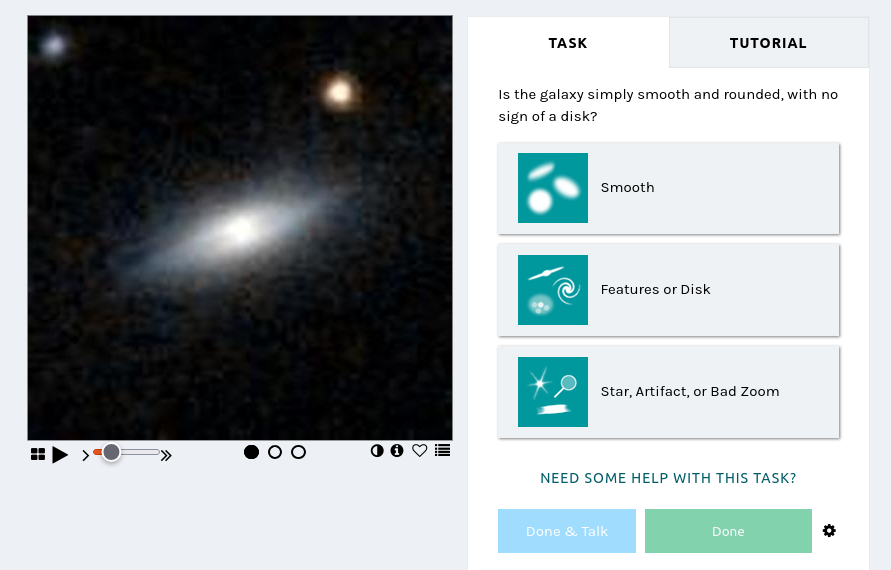Viewport: 891px width, 570px height.
Task: Favorite this galaxy with heart icon
Action: click(x=420, y=451)
